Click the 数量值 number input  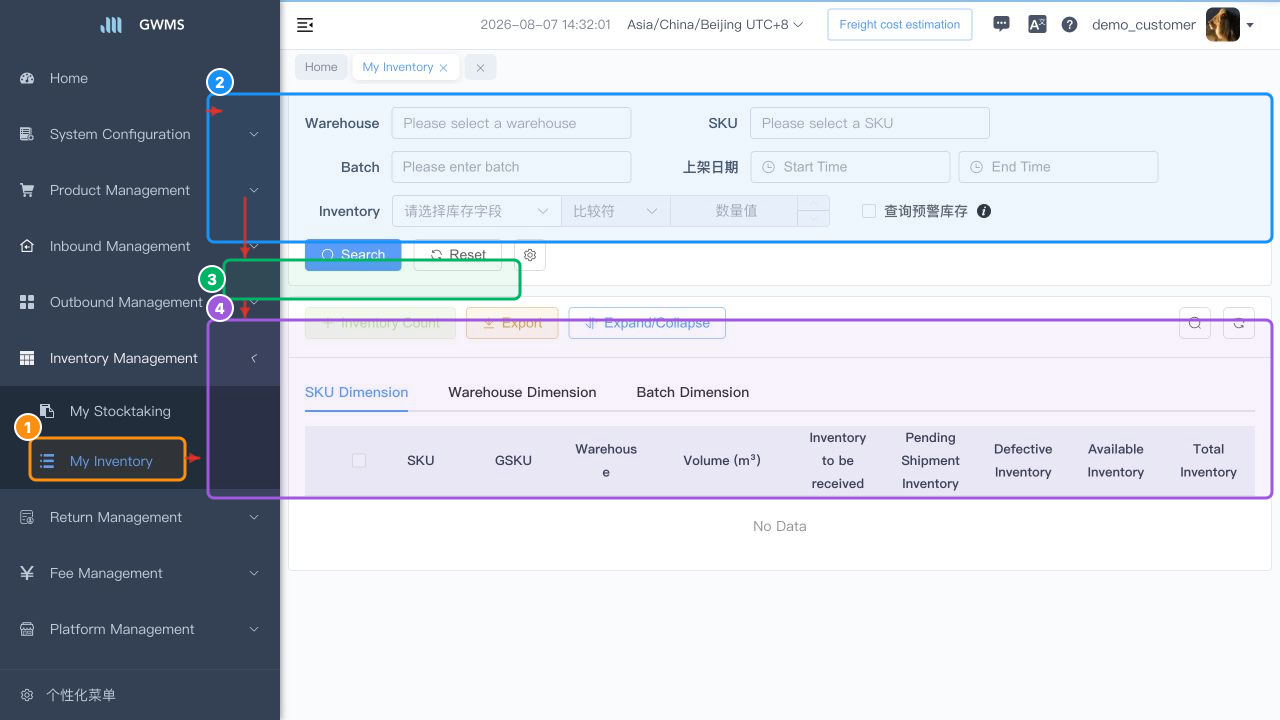tap(735, 211)
